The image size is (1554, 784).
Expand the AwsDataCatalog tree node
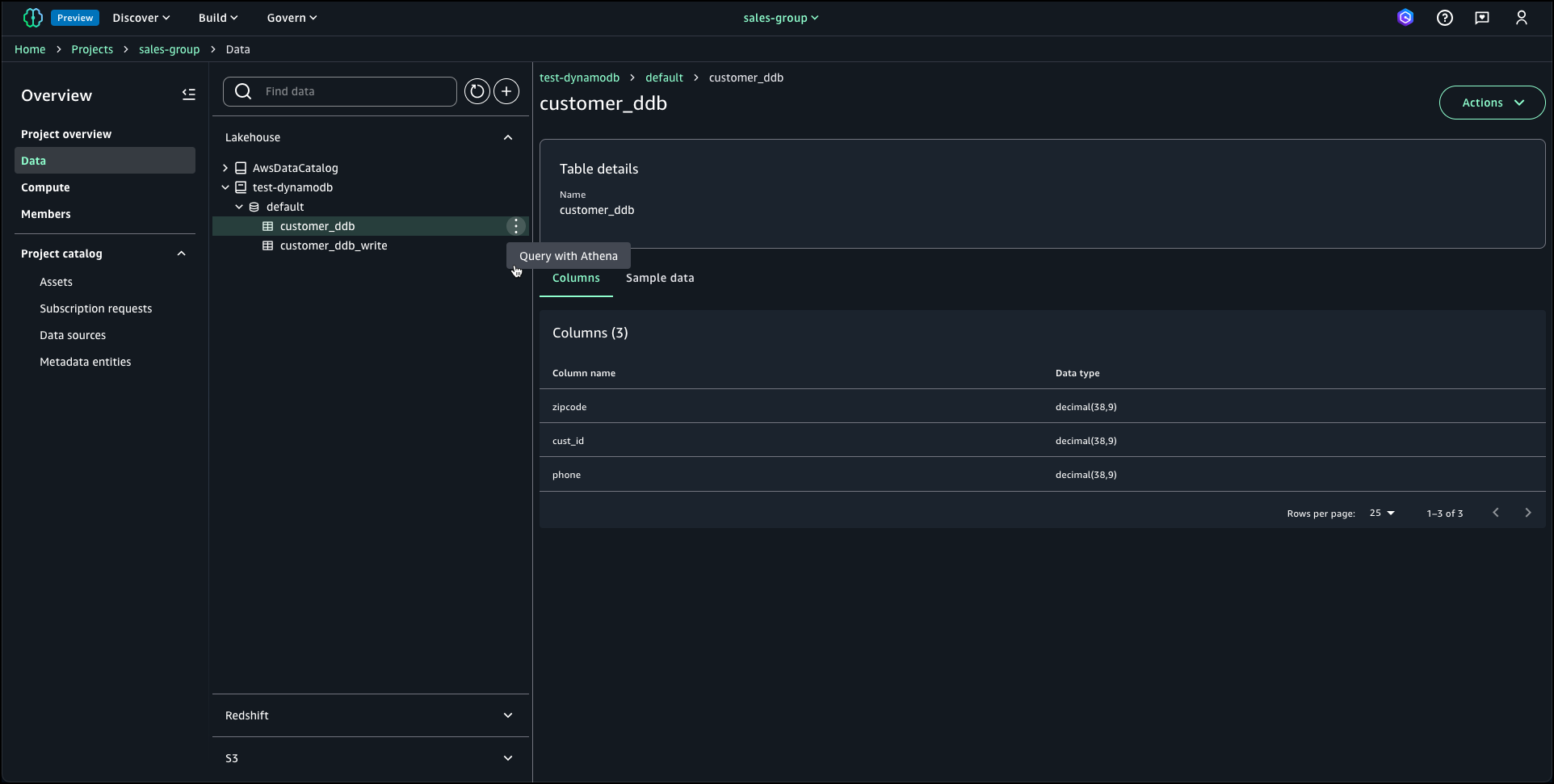225,168
